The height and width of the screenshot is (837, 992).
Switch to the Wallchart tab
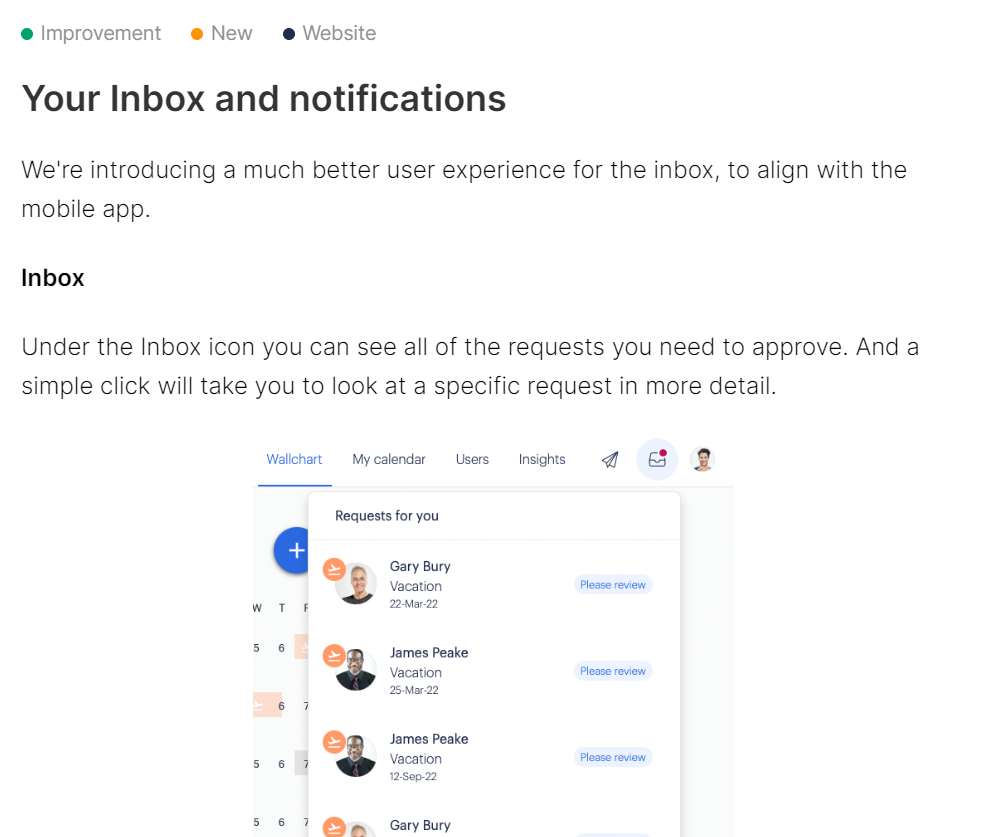[294, 459]
